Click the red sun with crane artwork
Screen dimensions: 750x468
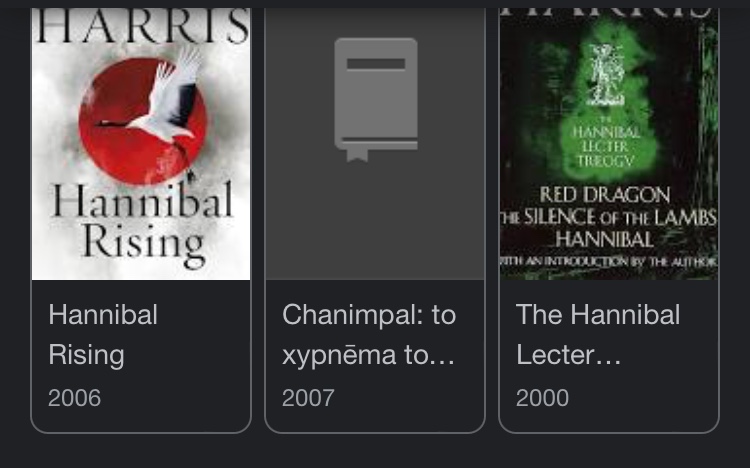coord(143,120)
